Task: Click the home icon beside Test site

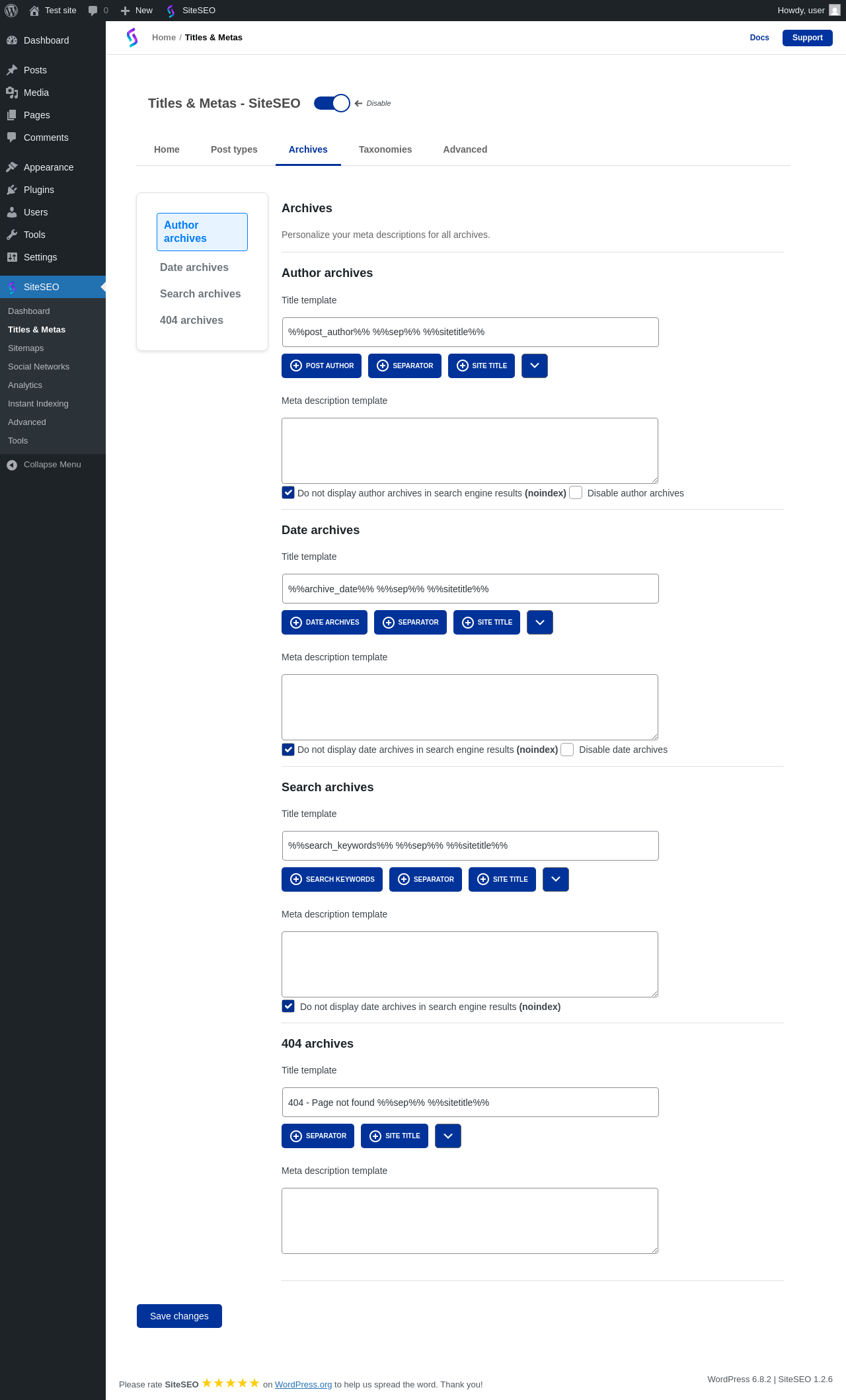Action: coord(34,11)
